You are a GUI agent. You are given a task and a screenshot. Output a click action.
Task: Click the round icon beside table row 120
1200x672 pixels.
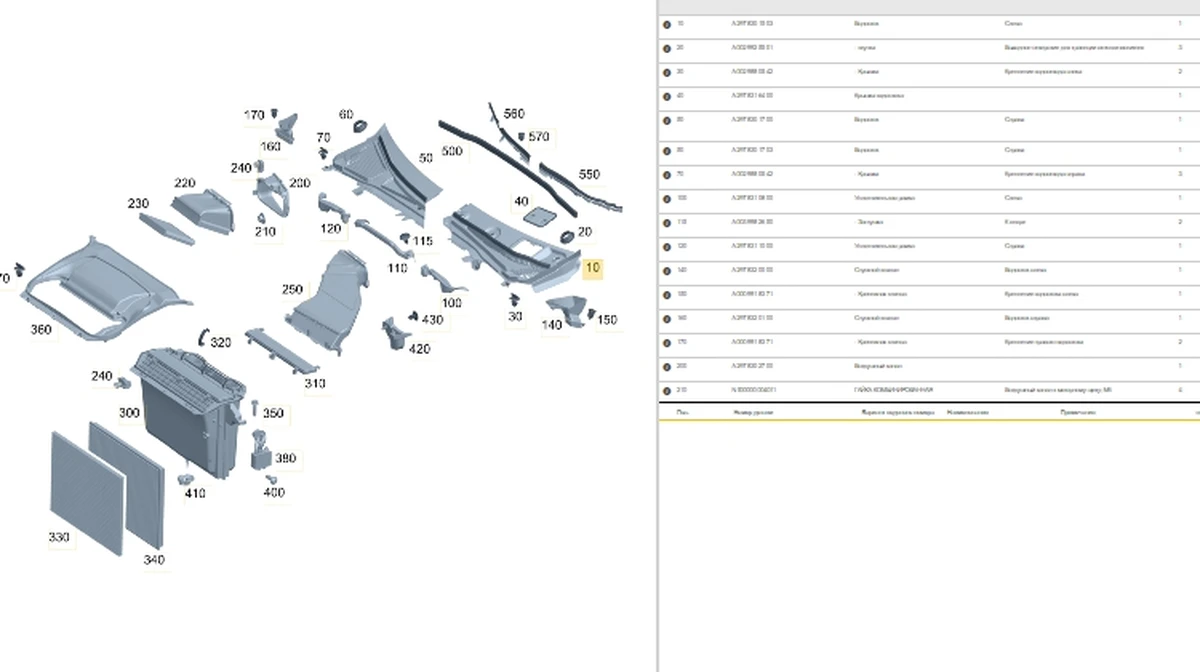point(667,247)
